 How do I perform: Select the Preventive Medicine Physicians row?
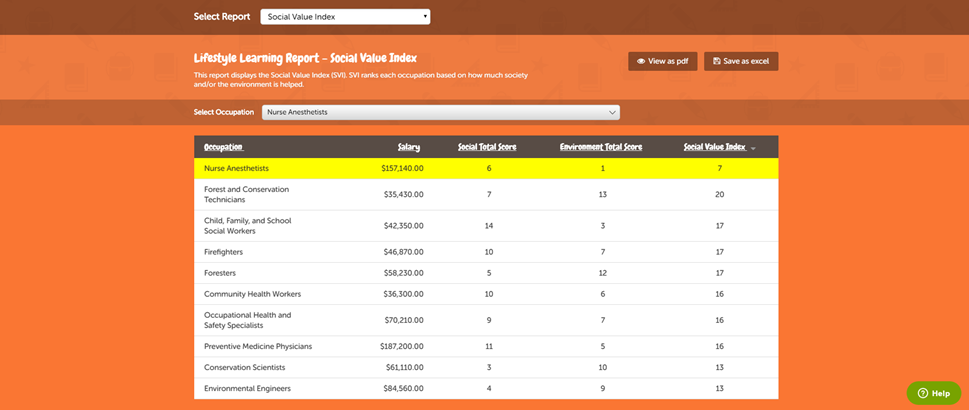click(486, 346)
